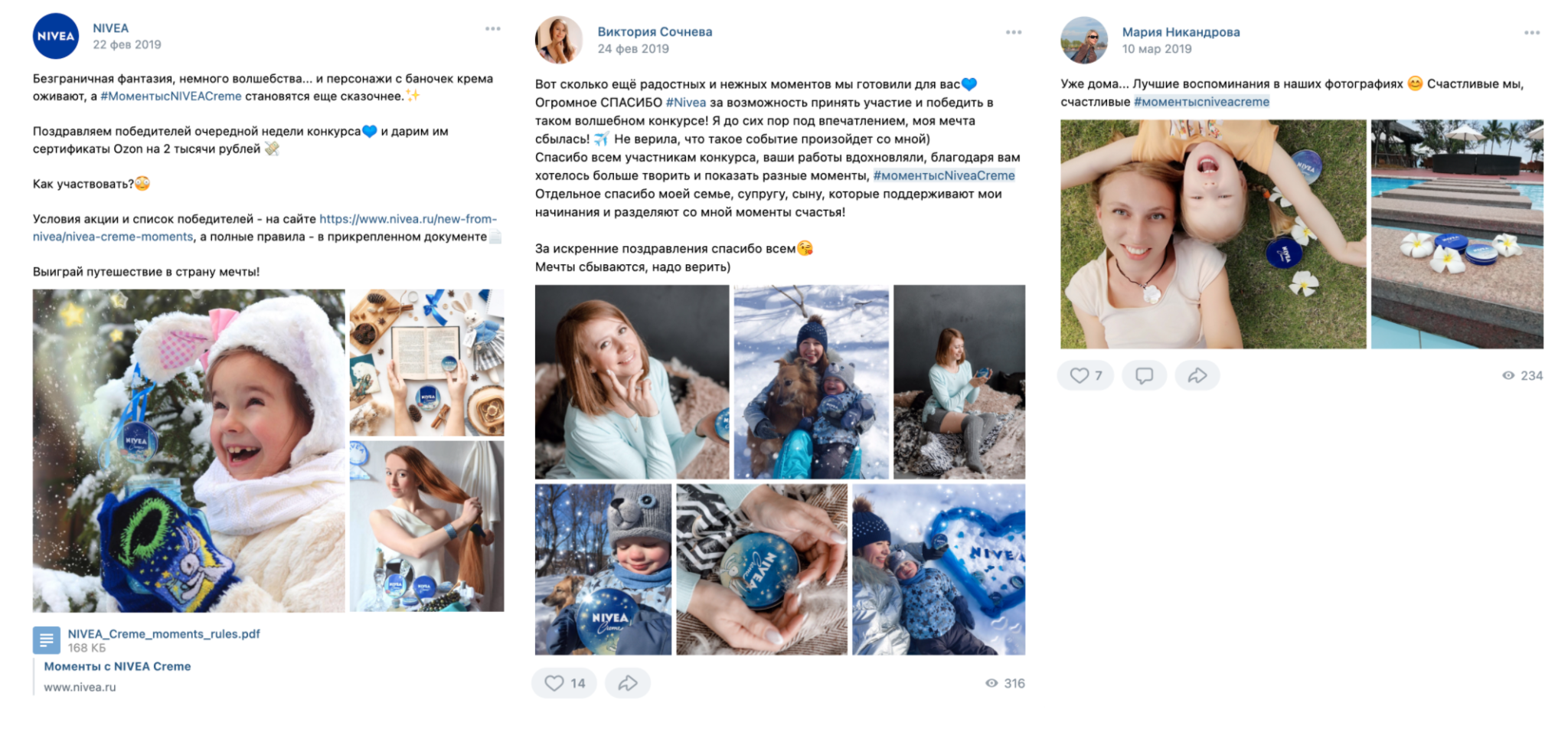Screen dimensions: 1568x739
Task: Open the pool-side NIVEA tins photo
Action: 1456,234
